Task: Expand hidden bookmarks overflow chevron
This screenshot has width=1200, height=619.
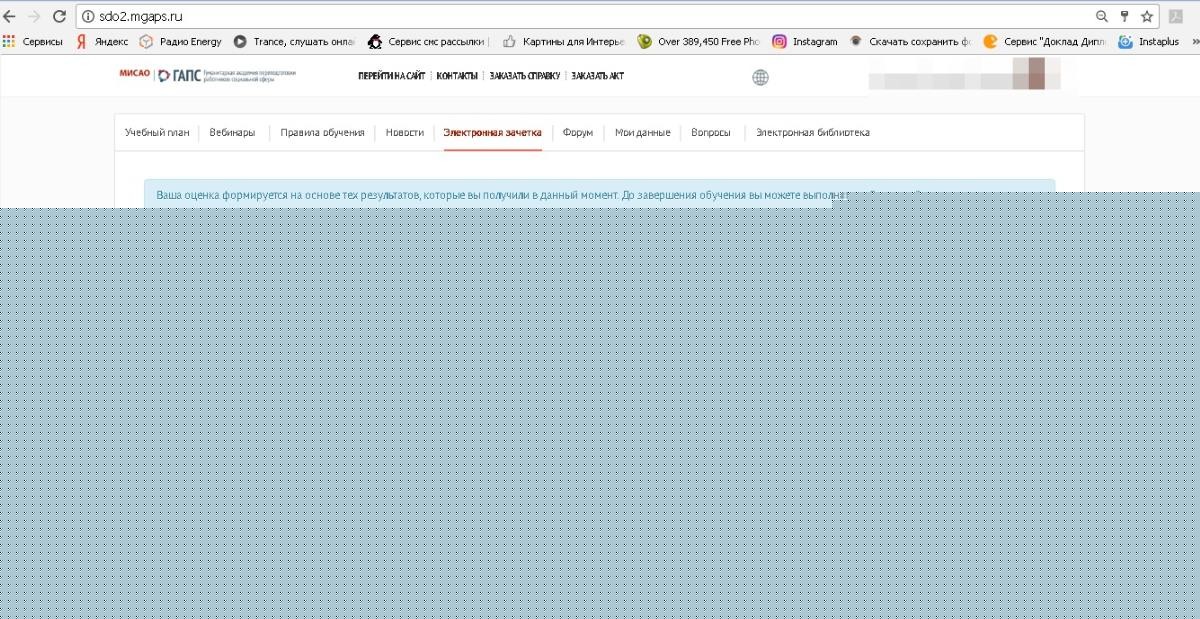Action: point(1192,42)
